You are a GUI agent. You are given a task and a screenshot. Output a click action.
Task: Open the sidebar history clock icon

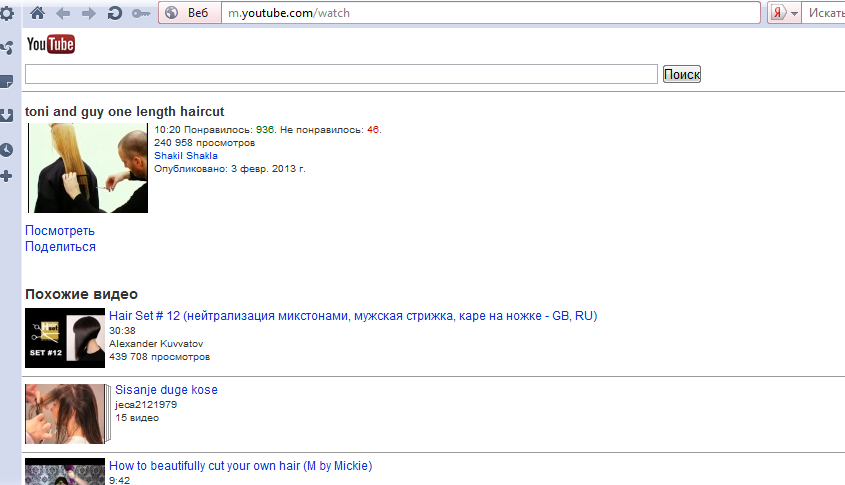pos(7,150)
